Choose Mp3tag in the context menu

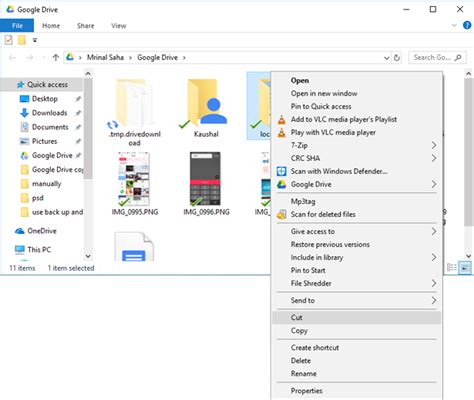coord(356,201)
